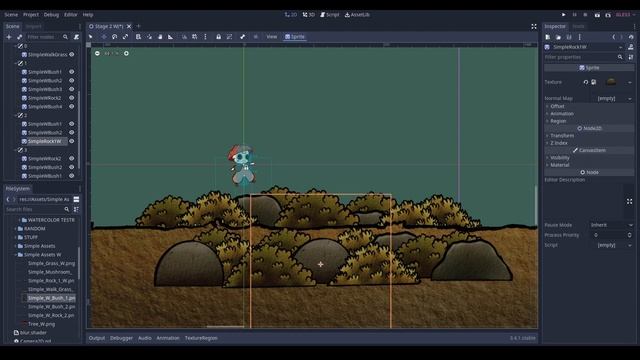Toggle grid snap in the toolbar
Image resolution: width=640 pixels, height=360 pixels.
tap(195, 37)
